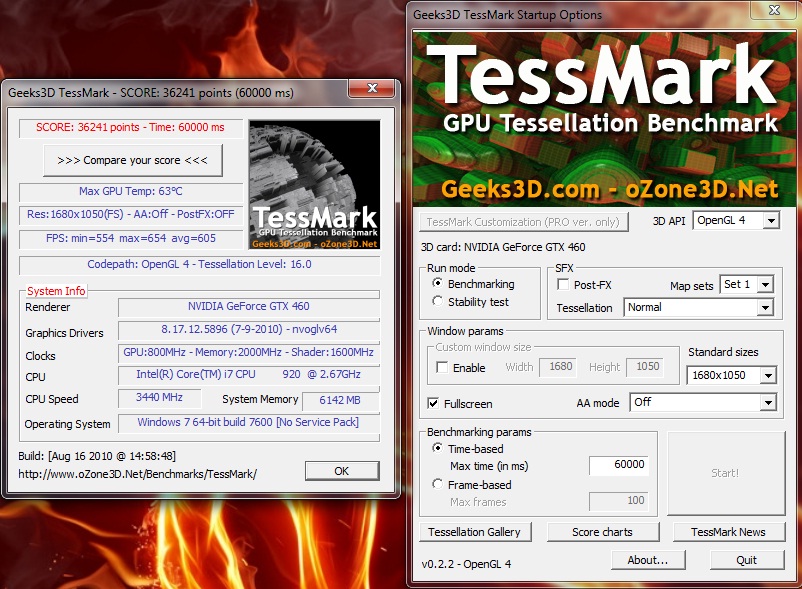
Task: Click the score window title bar text
Action: pyautogui.click(x=151, y=93)
